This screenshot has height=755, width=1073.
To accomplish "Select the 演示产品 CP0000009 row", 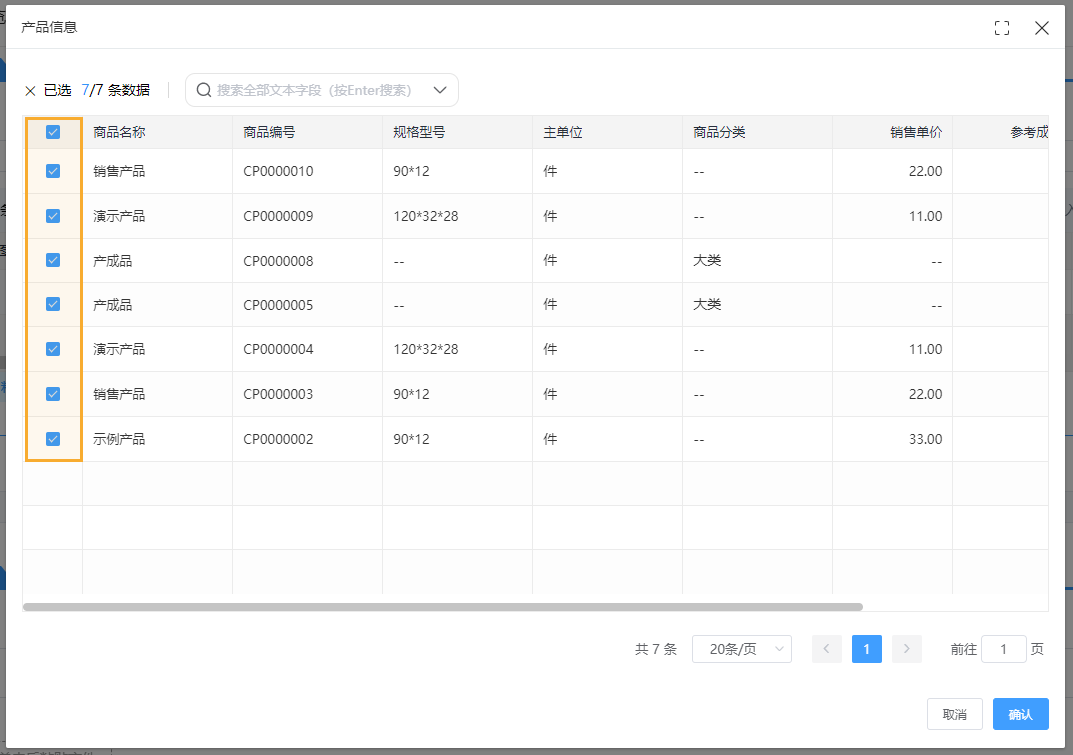I will 52,215.
